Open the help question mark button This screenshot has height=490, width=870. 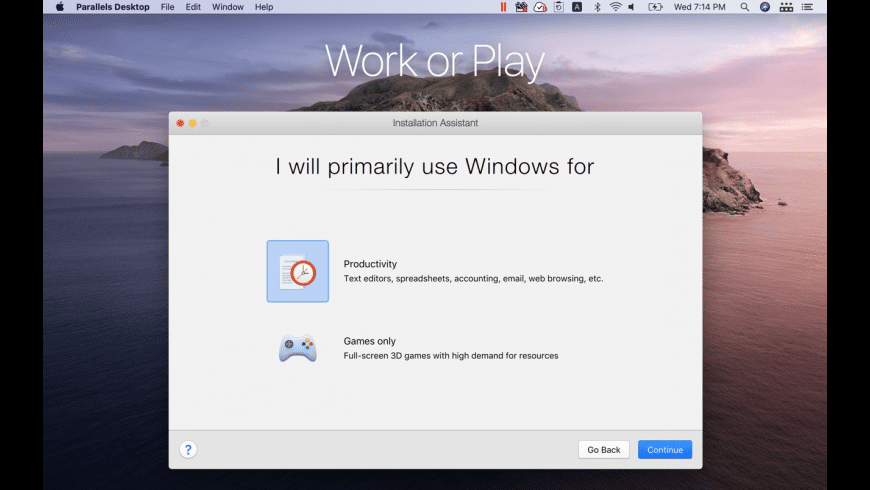point(188,449)
